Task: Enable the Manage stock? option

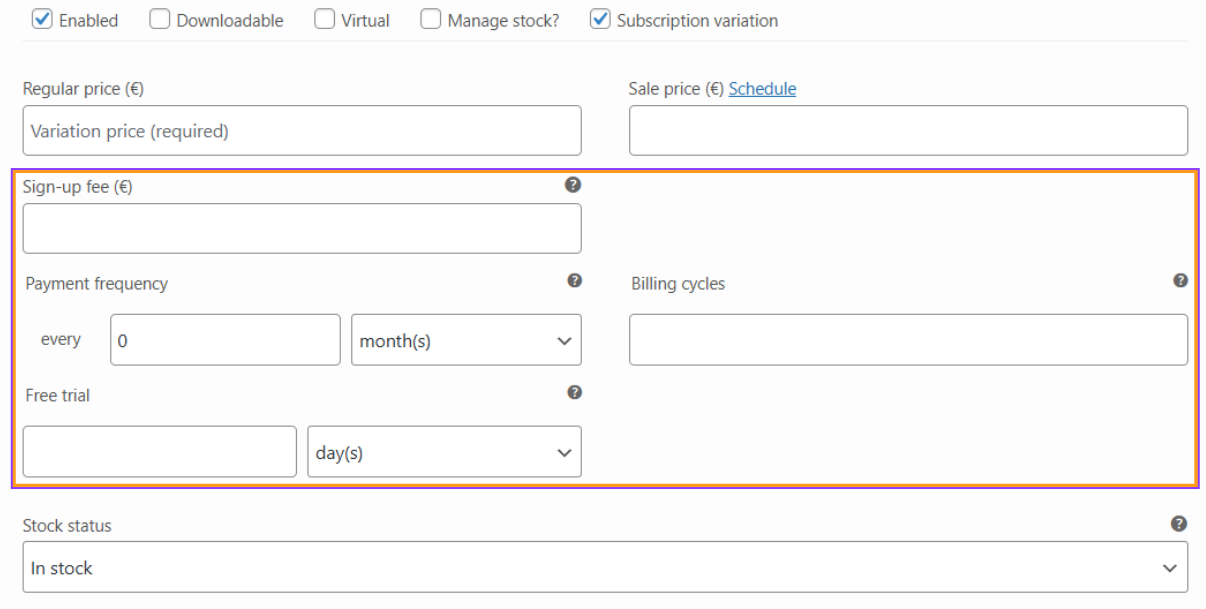Action: [431, 20]
